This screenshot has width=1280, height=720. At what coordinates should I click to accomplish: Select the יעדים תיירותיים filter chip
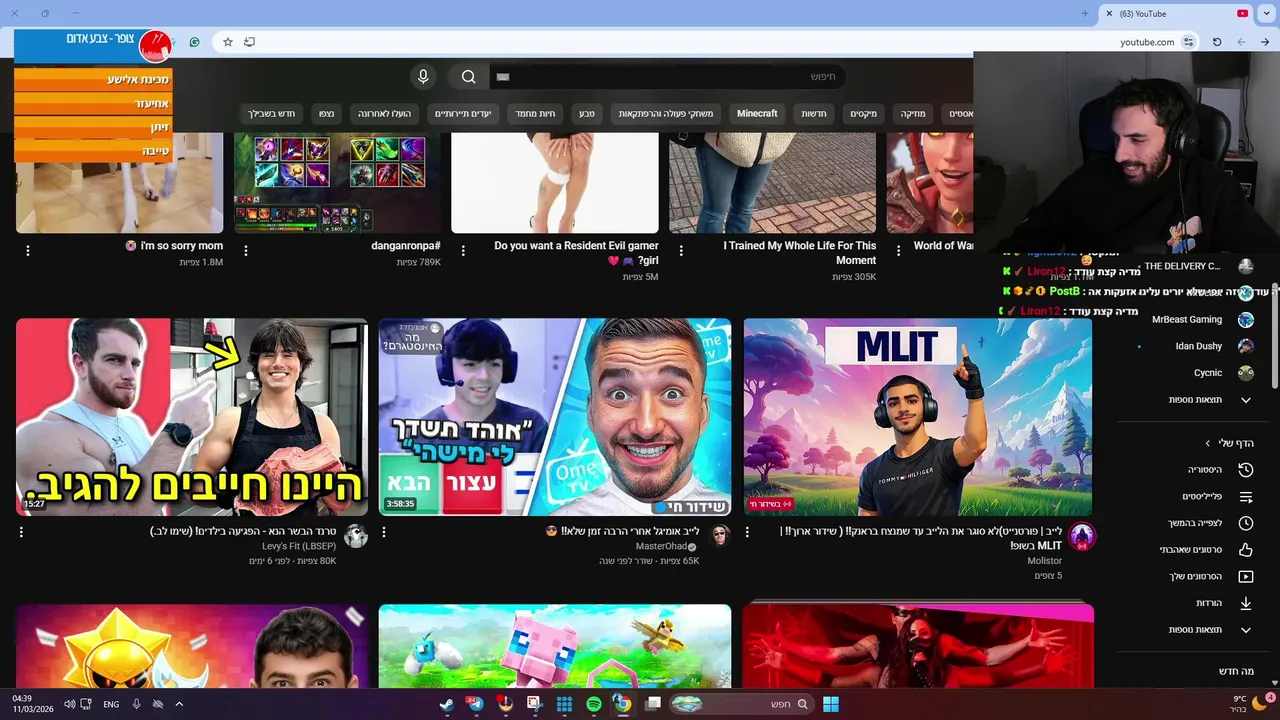(463, 114)
